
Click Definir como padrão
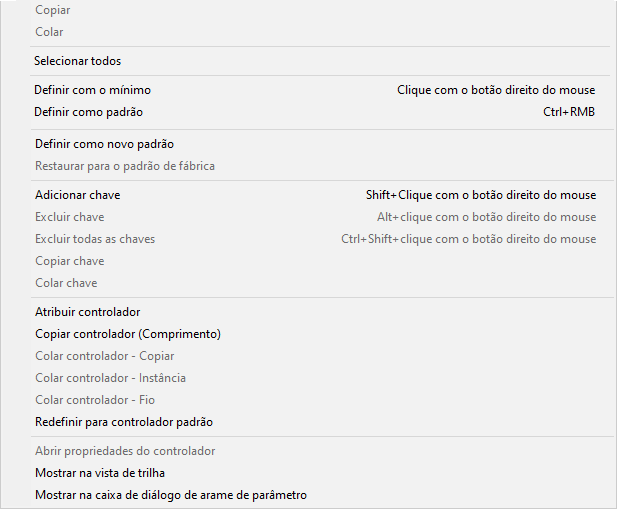click(x=89, y=112)
